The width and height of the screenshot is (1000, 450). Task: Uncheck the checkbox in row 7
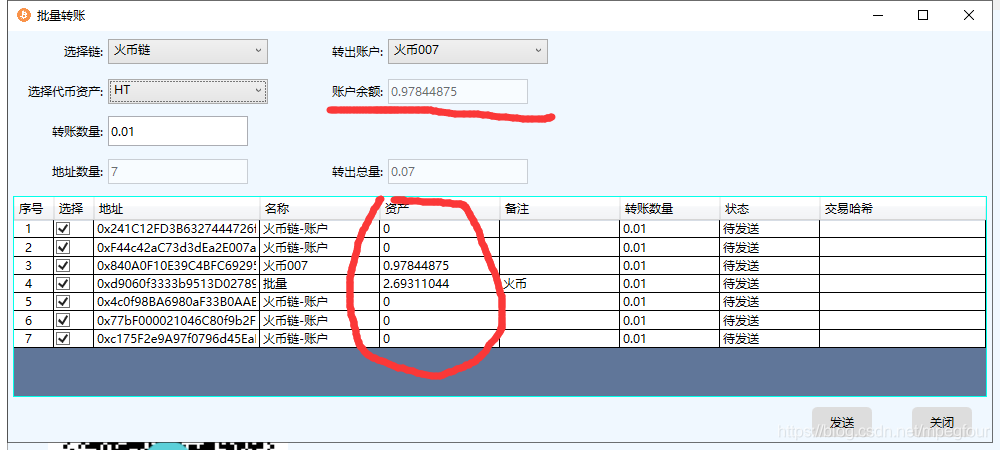click(63, 338)
